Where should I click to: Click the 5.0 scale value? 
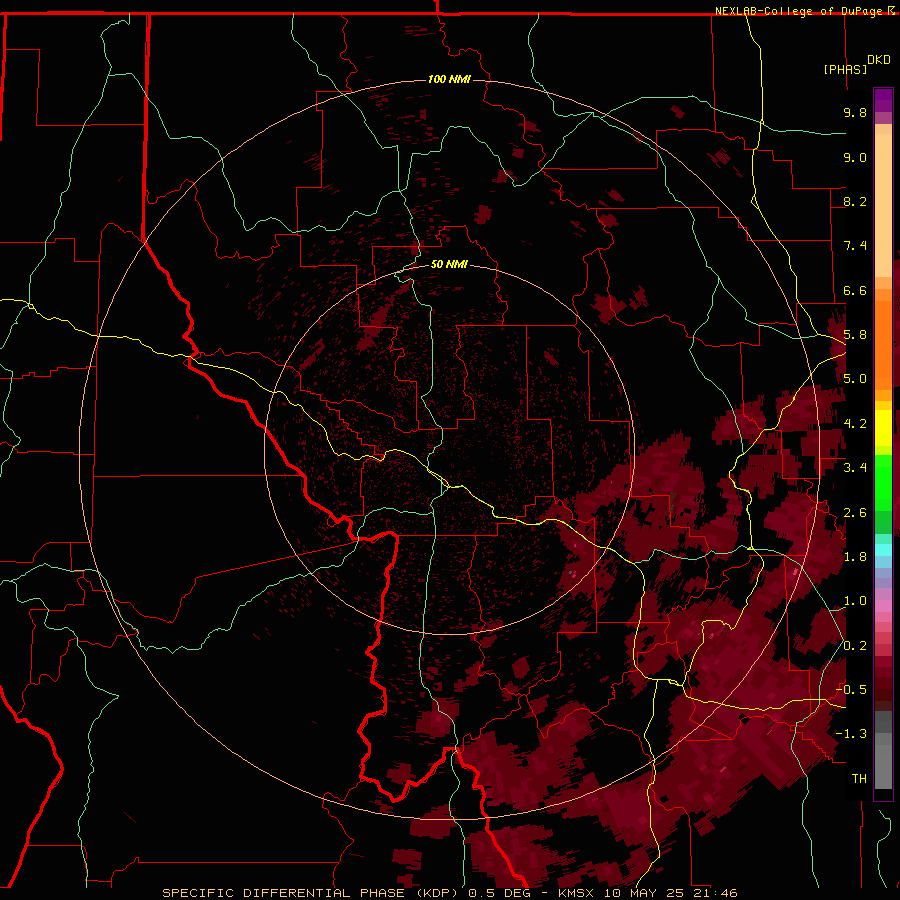pos(855,379)
